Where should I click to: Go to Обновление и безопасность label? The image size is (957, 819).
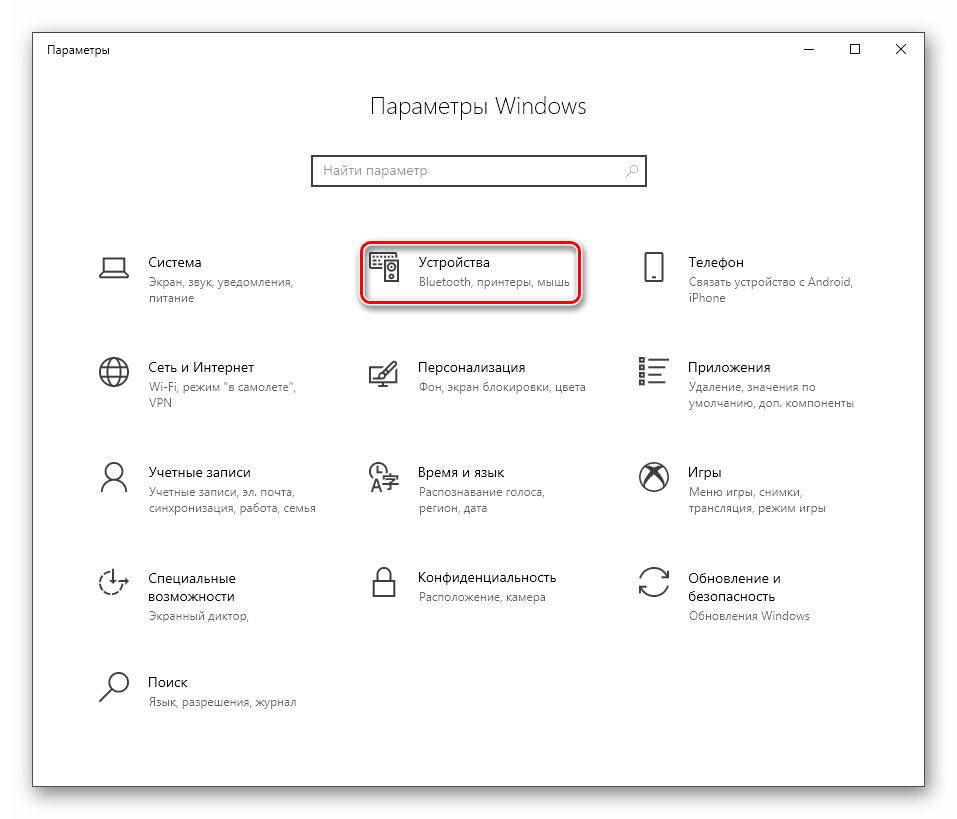734,587
